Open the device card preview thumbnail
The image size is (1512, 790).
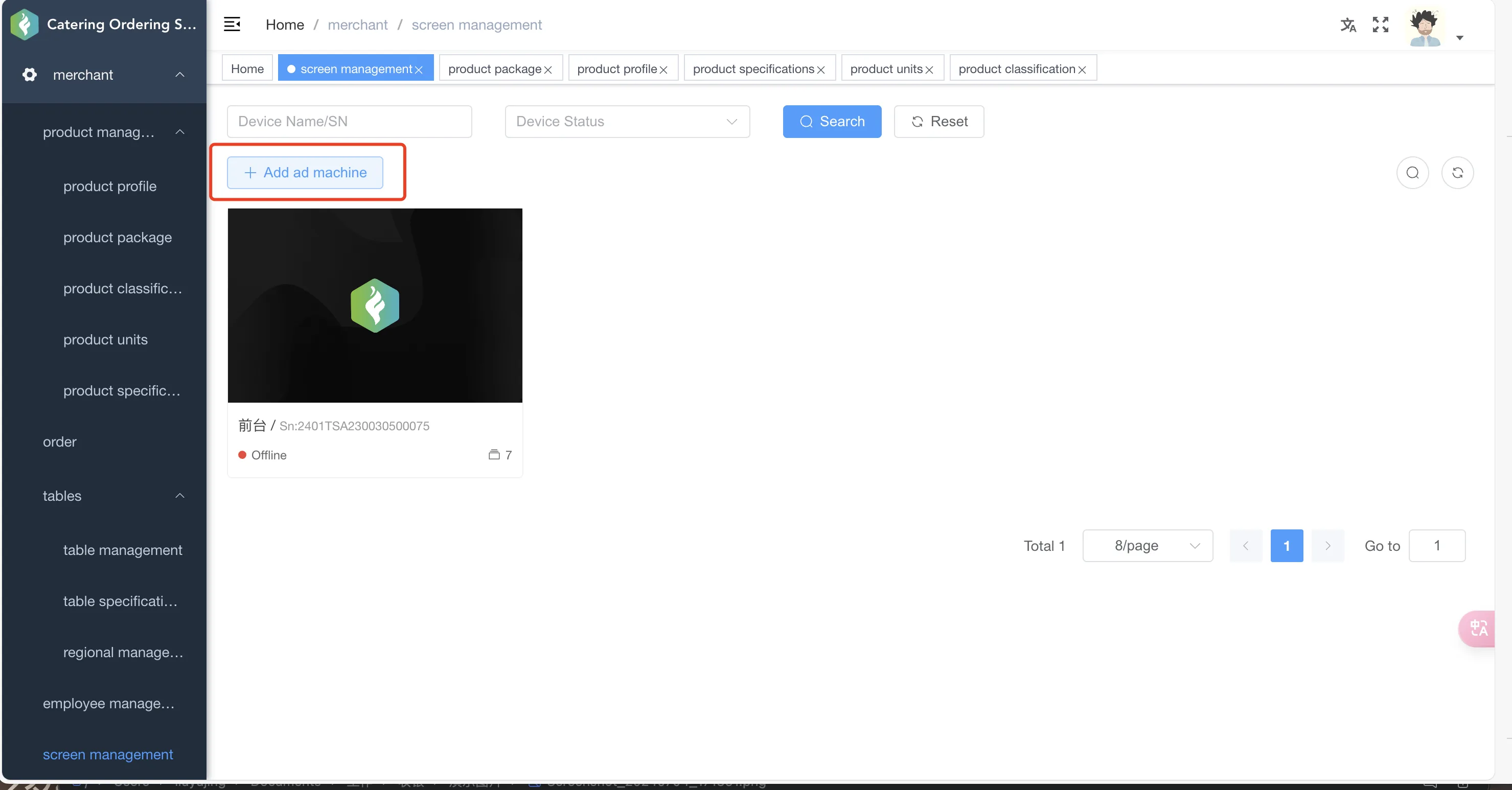click(375, 305)
